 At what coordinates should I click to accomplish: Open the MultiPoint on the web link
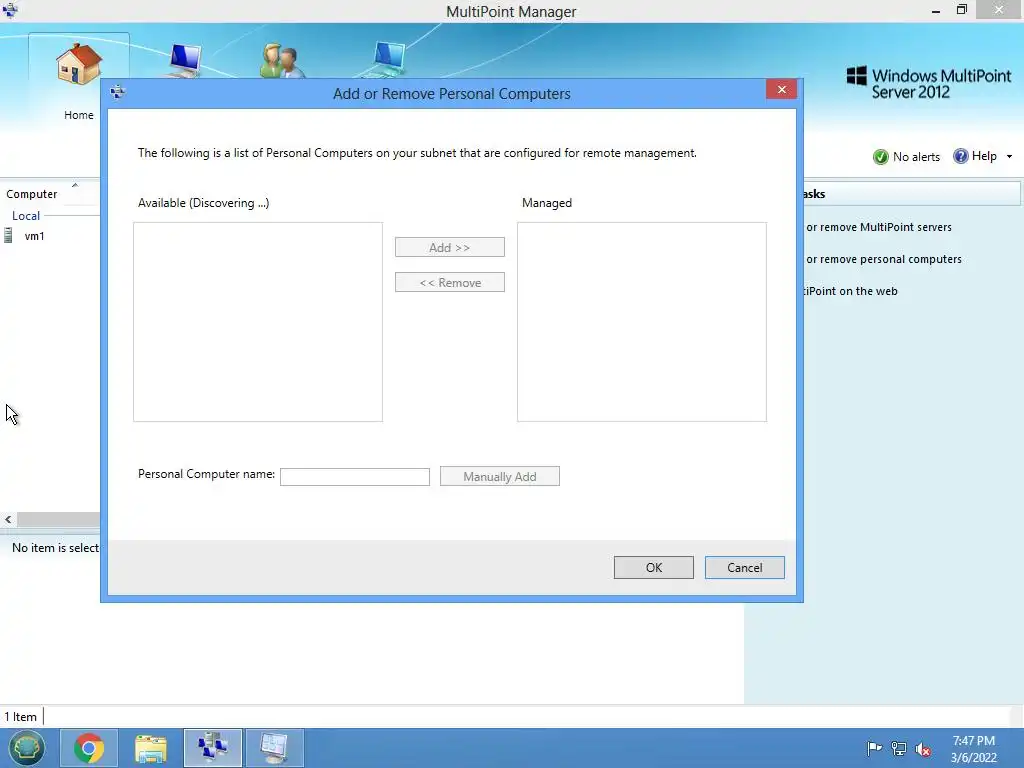pos(852,291)
